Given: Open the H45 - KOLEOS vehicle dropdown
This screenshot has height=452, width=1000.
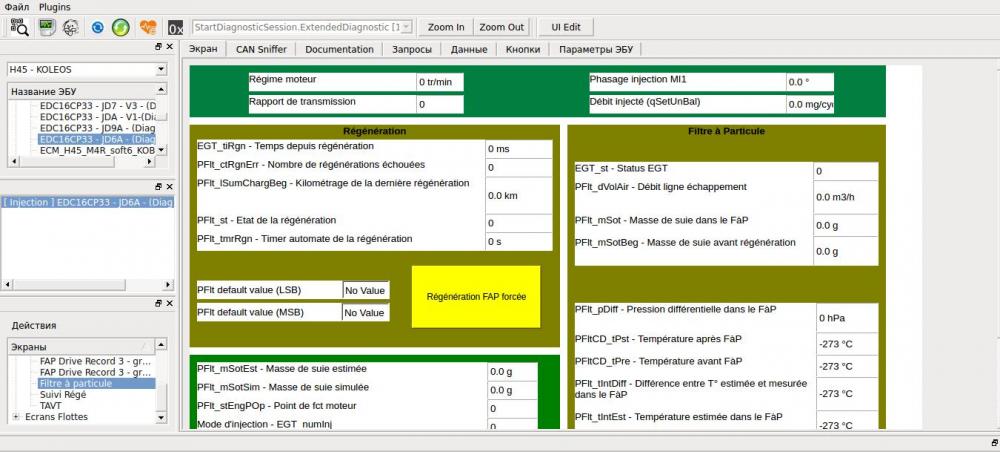Looking at the screenshot, I should 161,69.
